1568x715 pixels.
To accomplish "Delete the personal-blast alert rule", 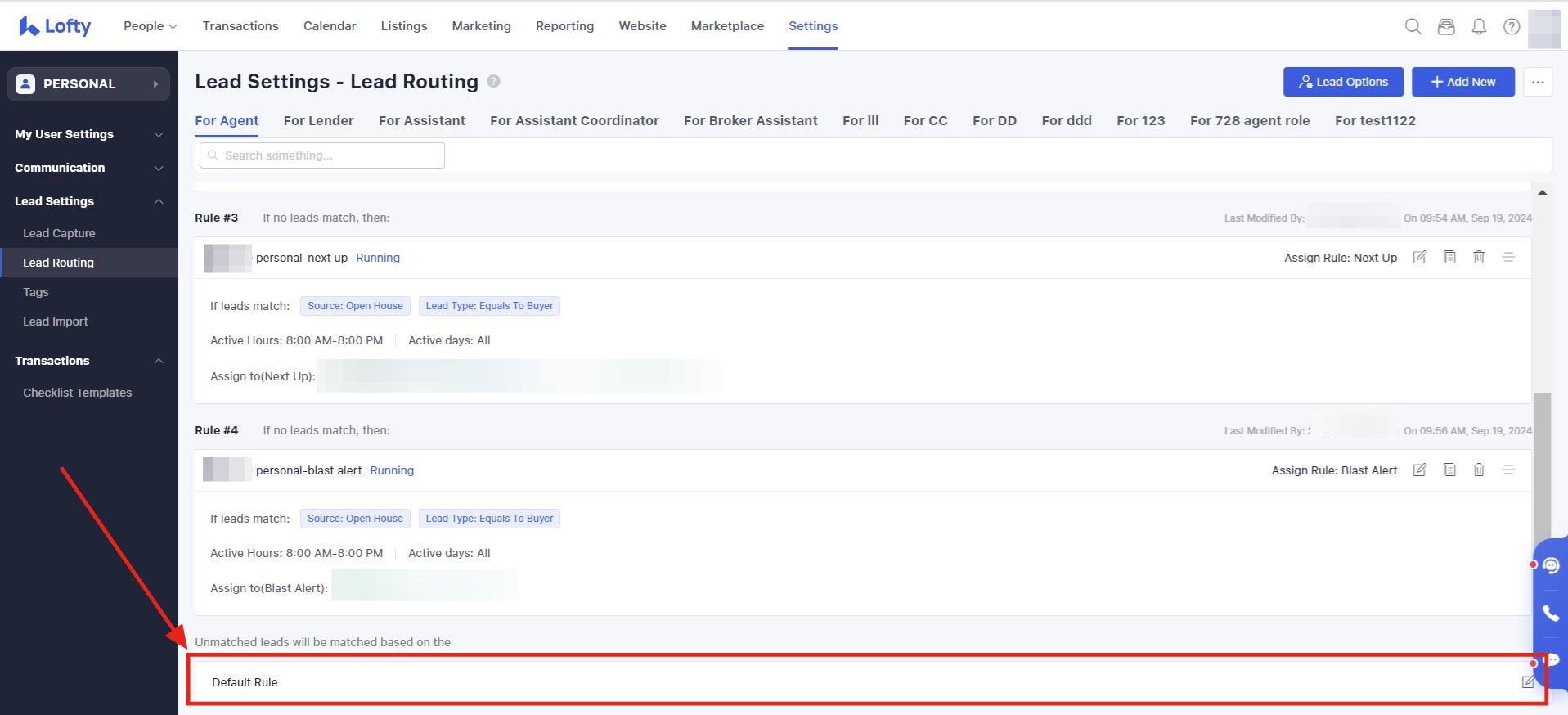I will click(1479, 470).
